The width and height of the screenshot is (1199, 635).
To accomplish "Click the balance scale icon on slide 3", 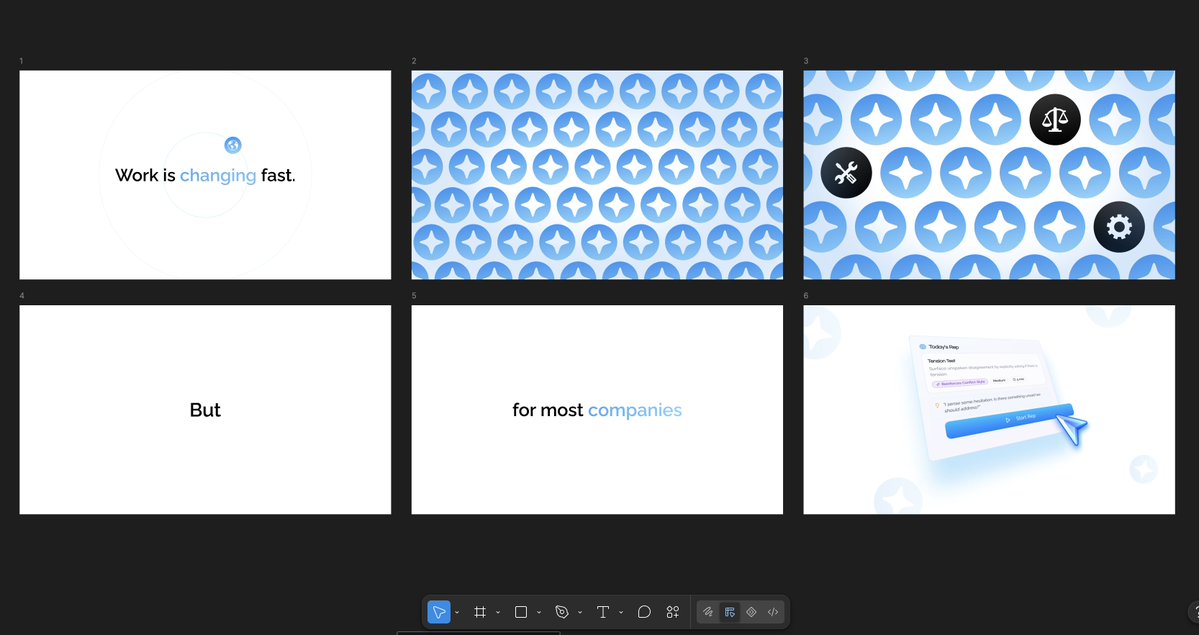I will [x=1054, y=119].
